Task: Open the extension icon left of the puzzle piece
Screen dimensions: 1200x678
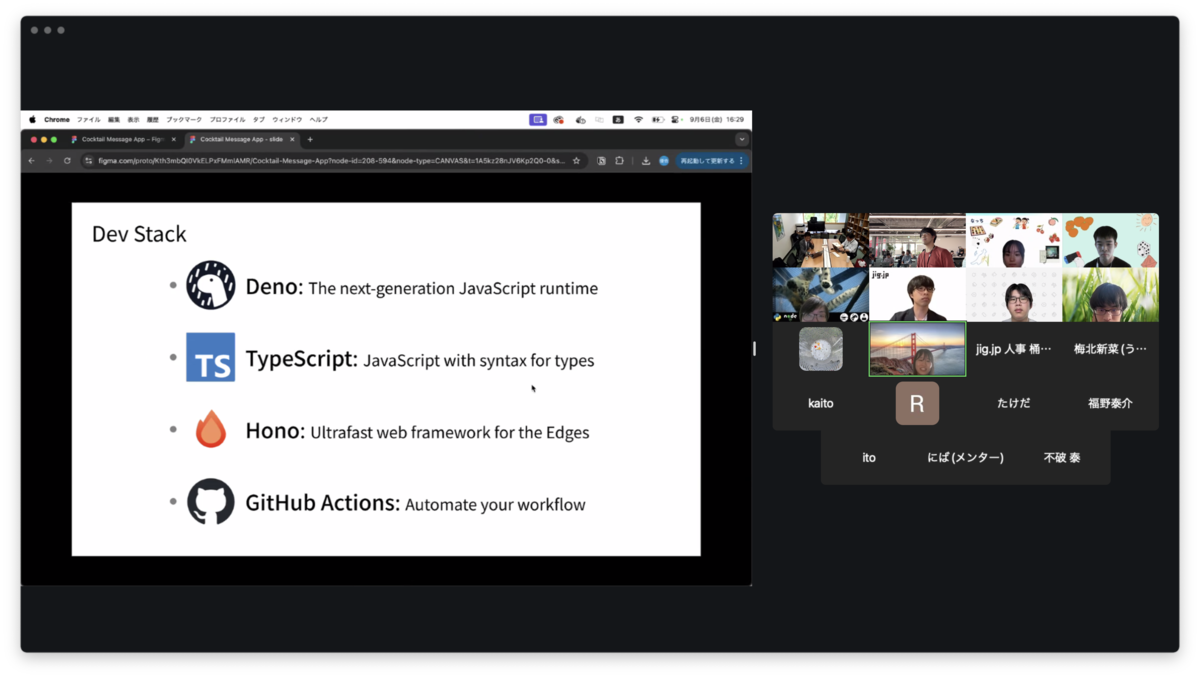Action: 602,160
